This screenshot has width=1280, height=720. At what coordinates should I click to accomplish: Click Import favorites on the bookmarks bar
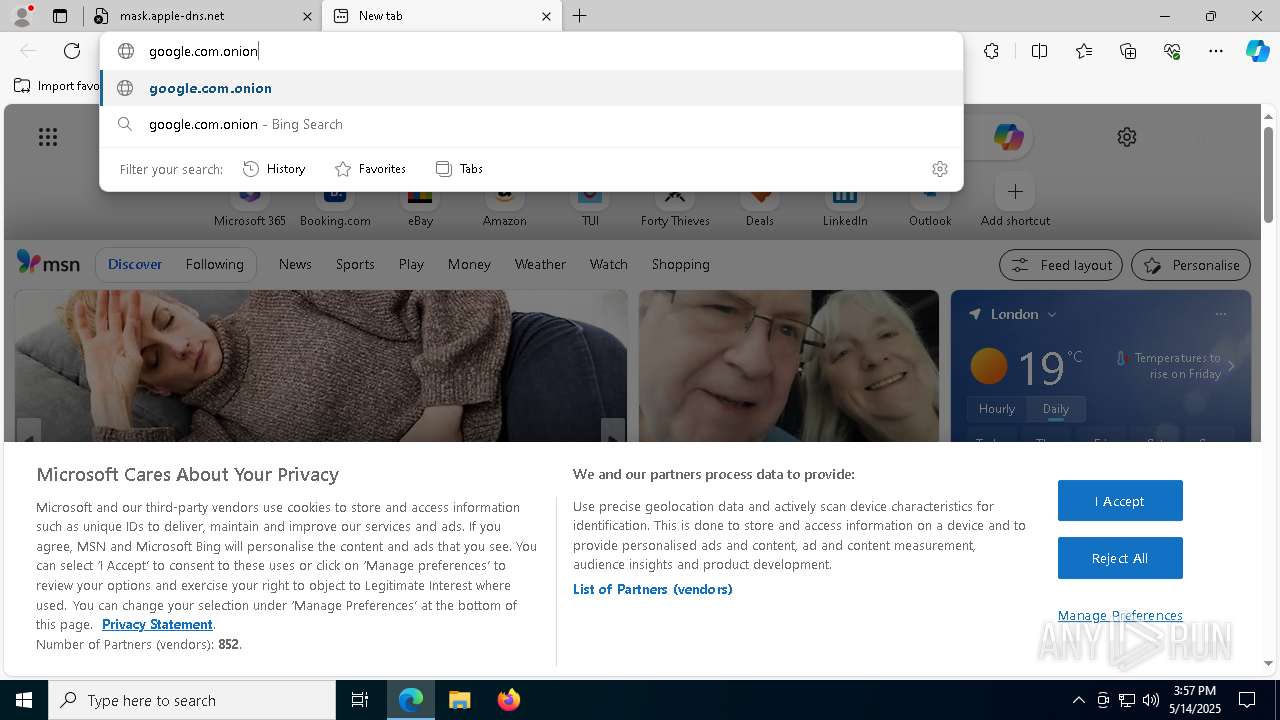(57, 86)
